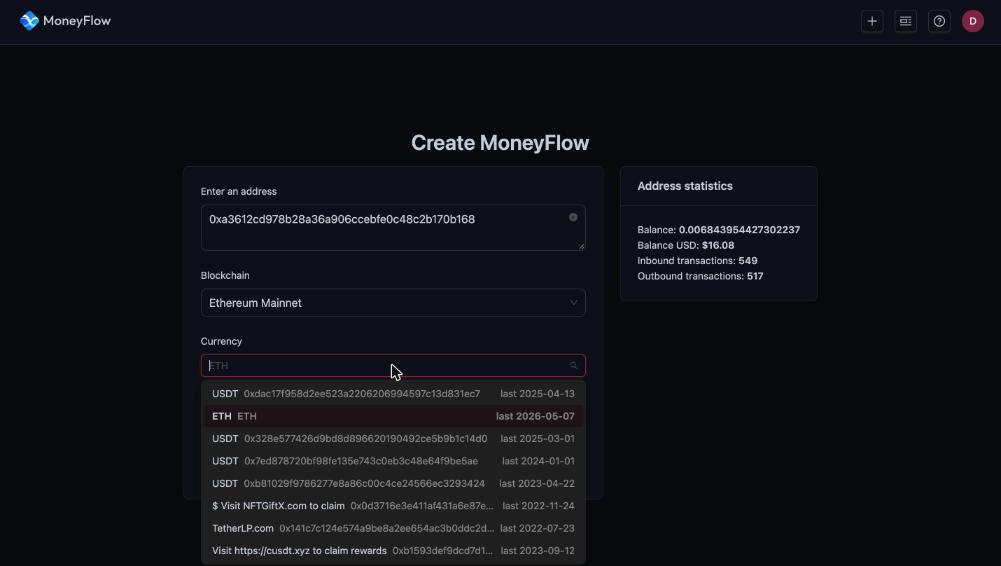Click the MoneyFlow logo icon
The width and height of the screenshot is (1001, 566).
(x=29, y=21)
